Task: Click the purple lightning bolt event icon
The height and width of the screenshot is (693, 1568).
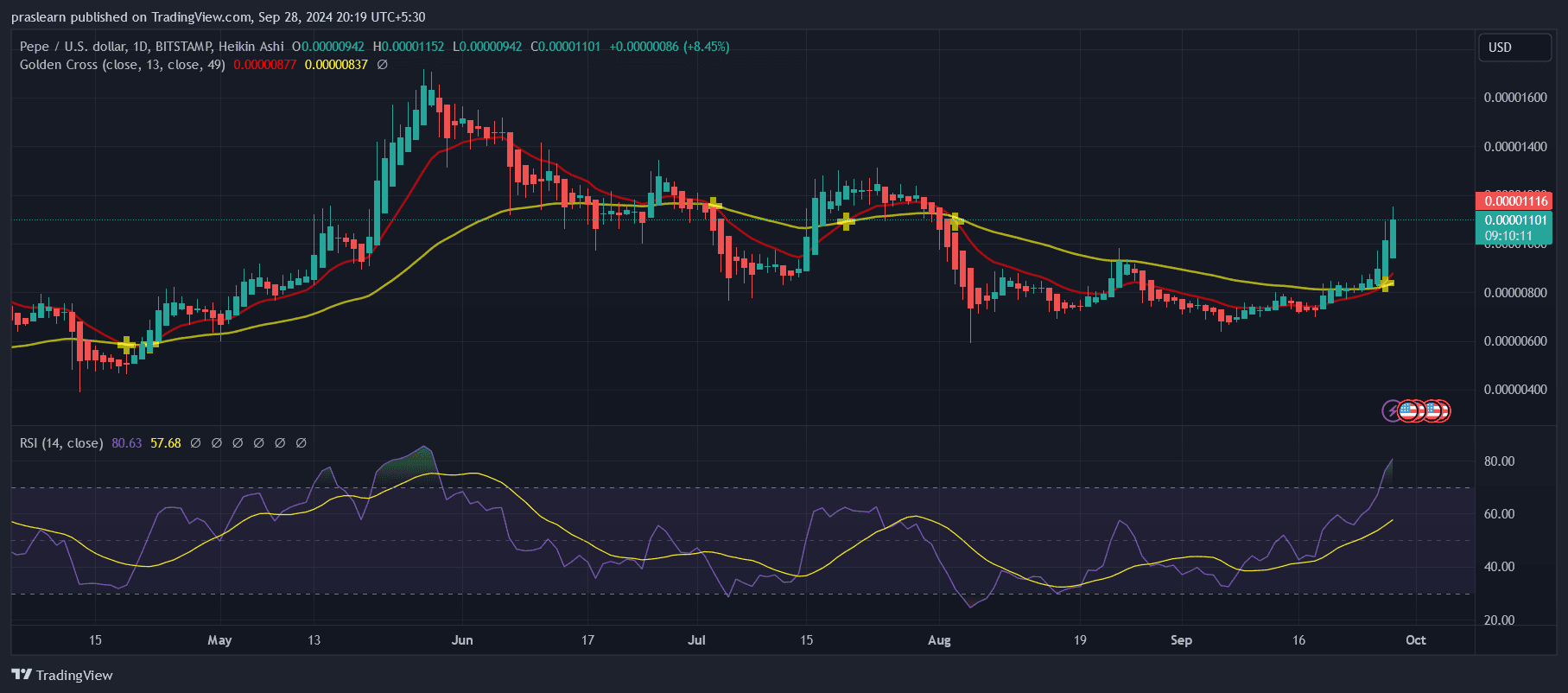Action: point(1391,410)
